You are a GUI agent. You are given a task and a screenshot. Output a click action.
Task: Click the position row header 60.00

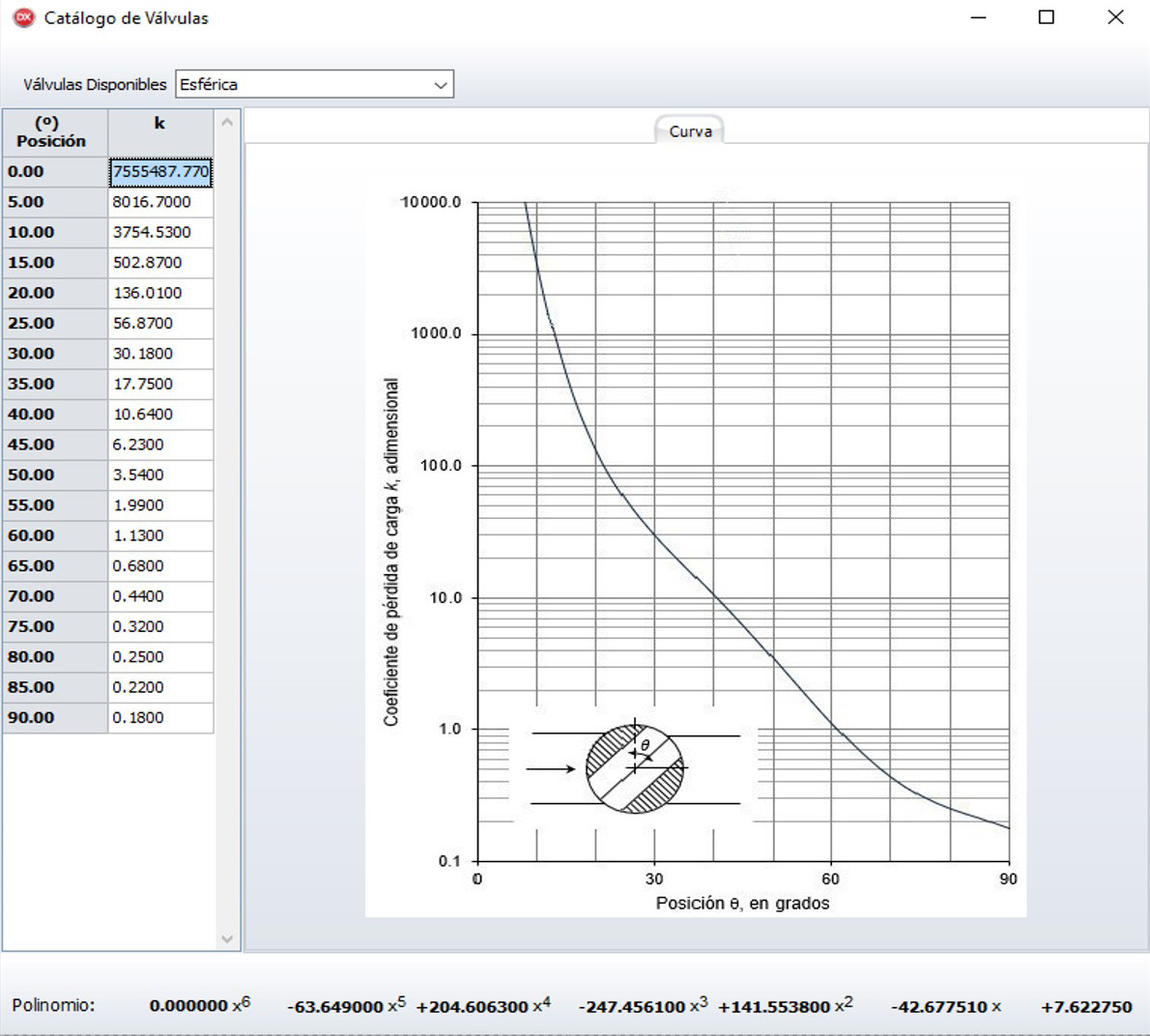pyautogui.click(x=55, y=536)
